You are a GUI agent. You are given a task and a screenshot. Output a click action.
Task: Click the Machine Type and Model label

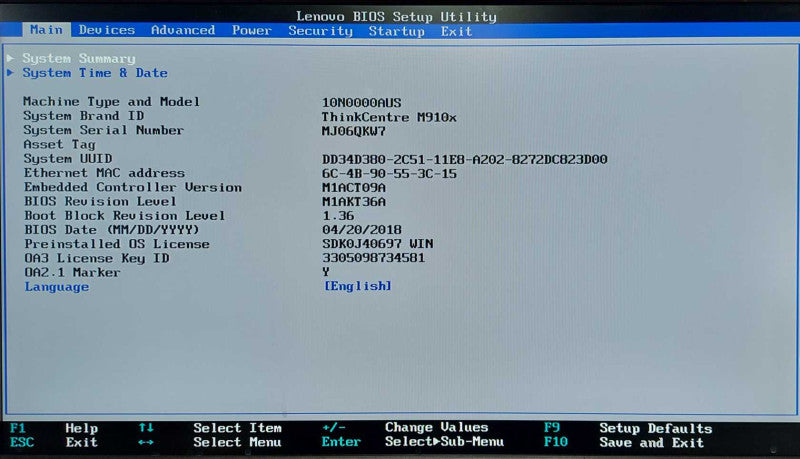tap(111, 101)
